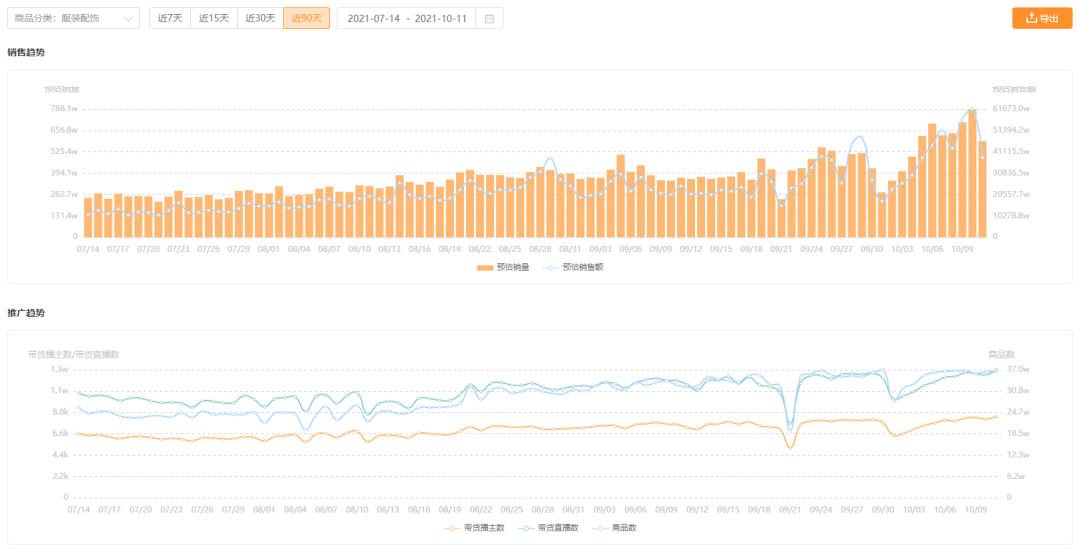Image resolution: width=1080 pixels, height=550 pixels.
Task: Toggle 预估销售额 legend series
Action: pyautogui.click(x=573, y=267)
